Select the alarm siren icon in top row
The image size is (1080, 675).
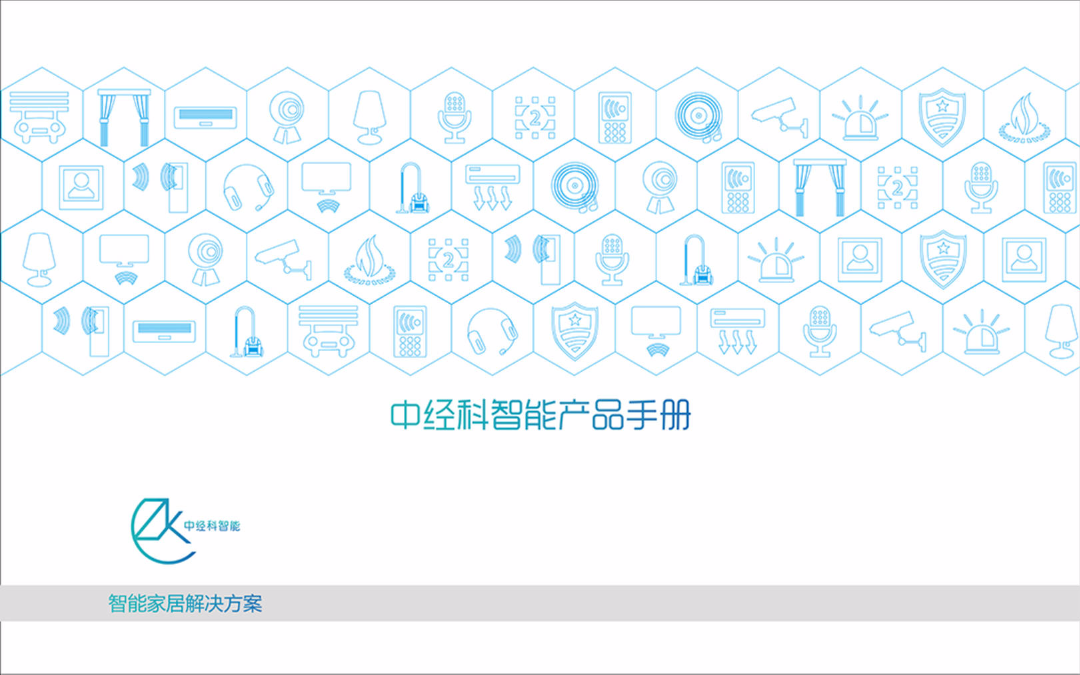[x=862, y=118]
